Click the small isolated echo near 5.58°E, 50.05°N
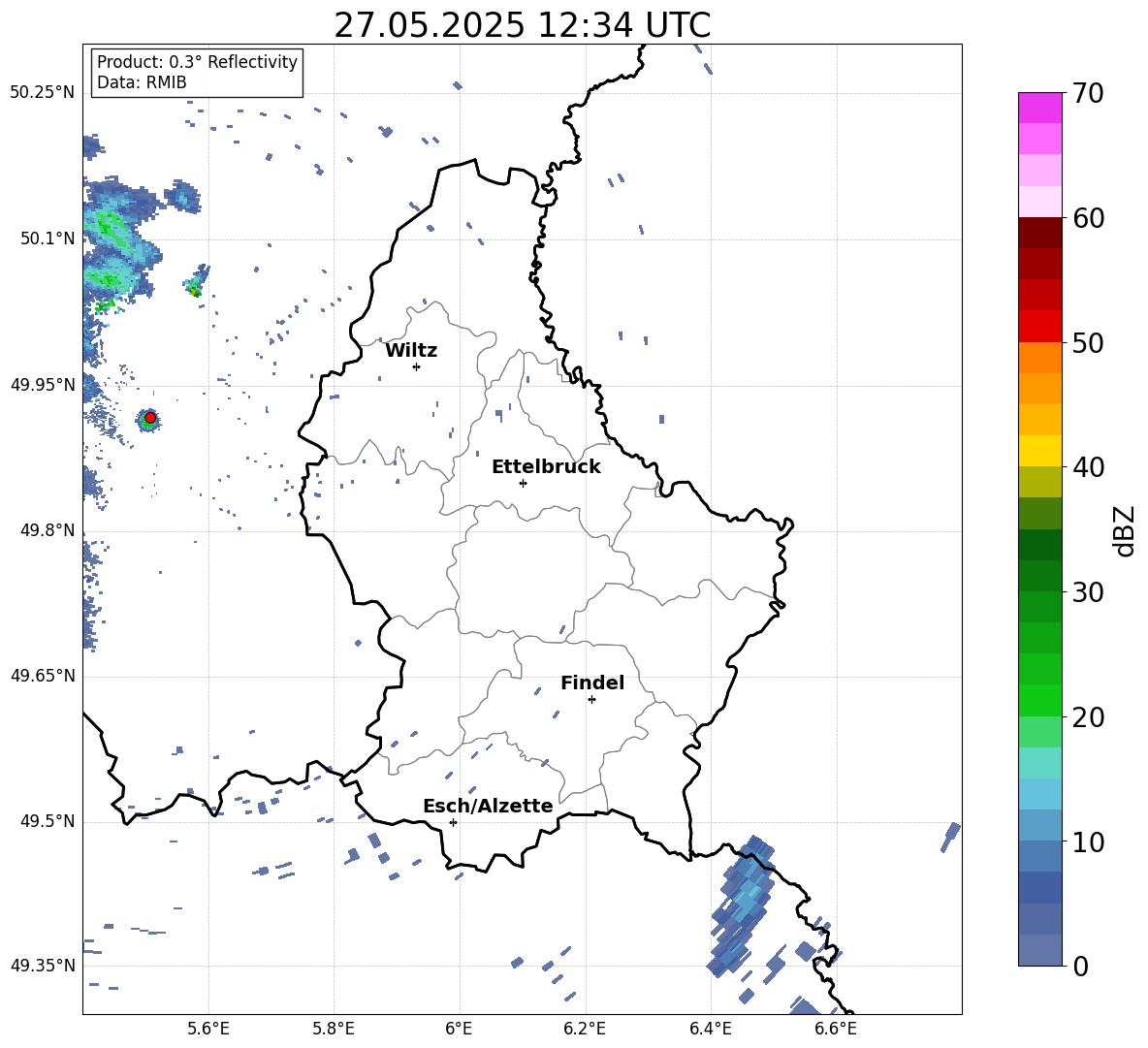1148x1048 pixels. pyautogui.click(x=196, y=283)
